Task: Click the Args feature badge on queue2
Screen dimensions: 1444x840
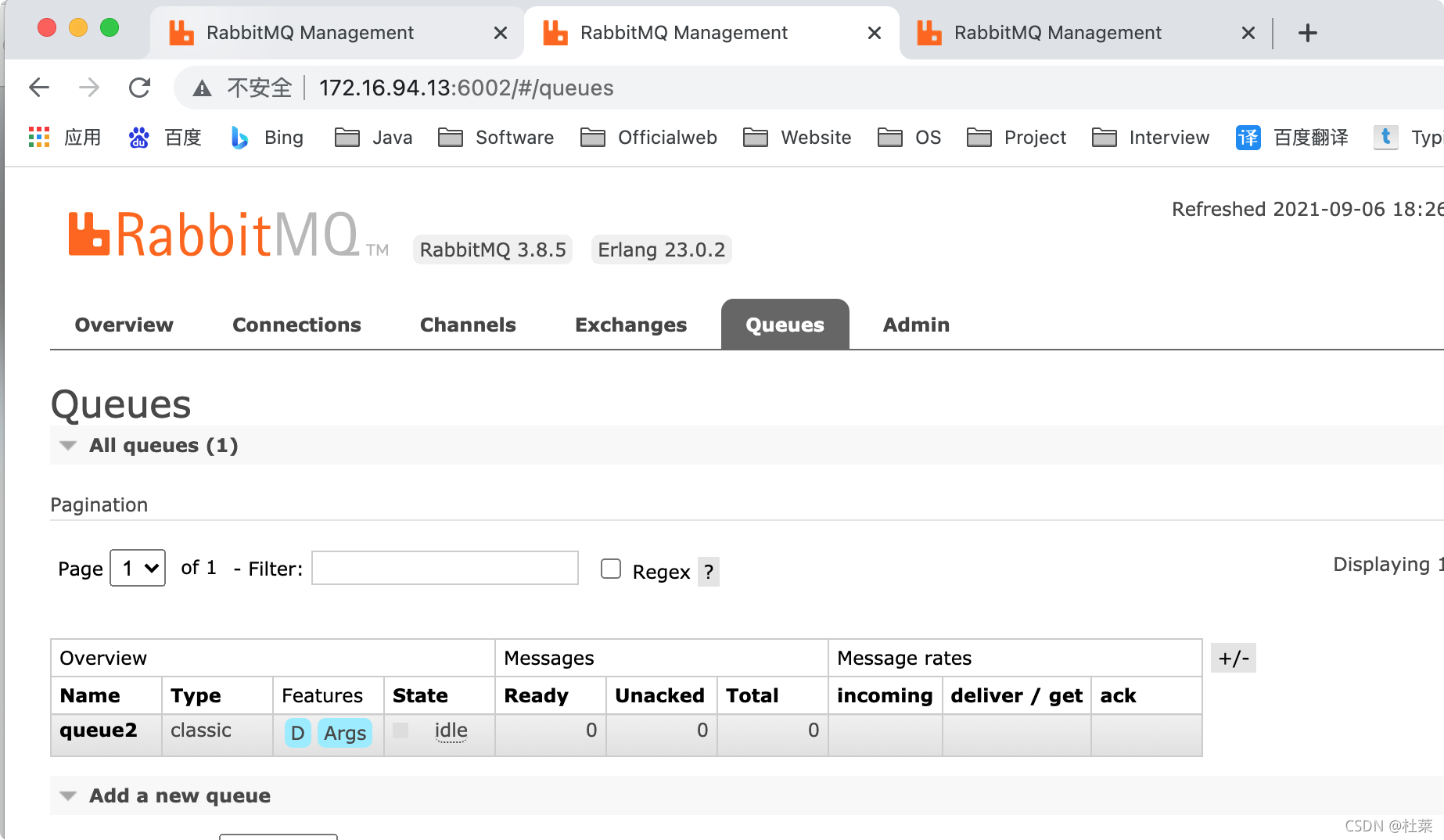Action: 345,733
